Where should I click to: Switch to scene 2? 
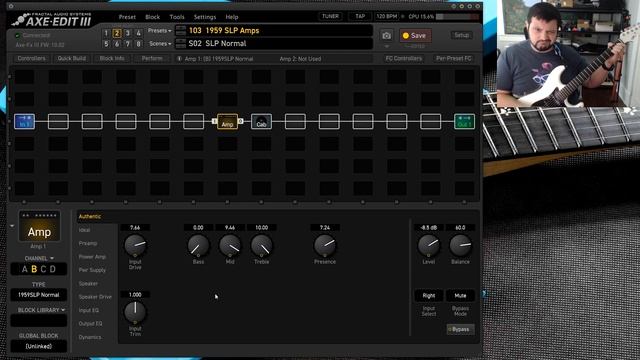(x=117, y=33)
